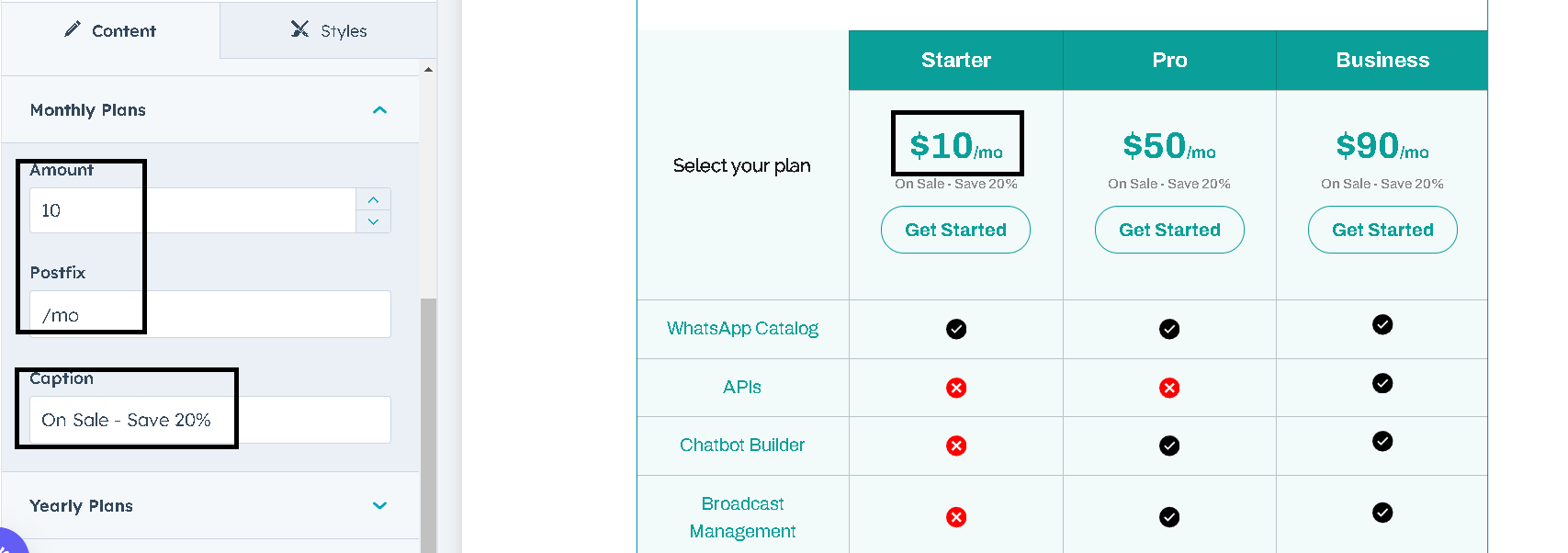Increase the Amount value with up arrow
The image size is (1568, 553).
coord(373,199)
